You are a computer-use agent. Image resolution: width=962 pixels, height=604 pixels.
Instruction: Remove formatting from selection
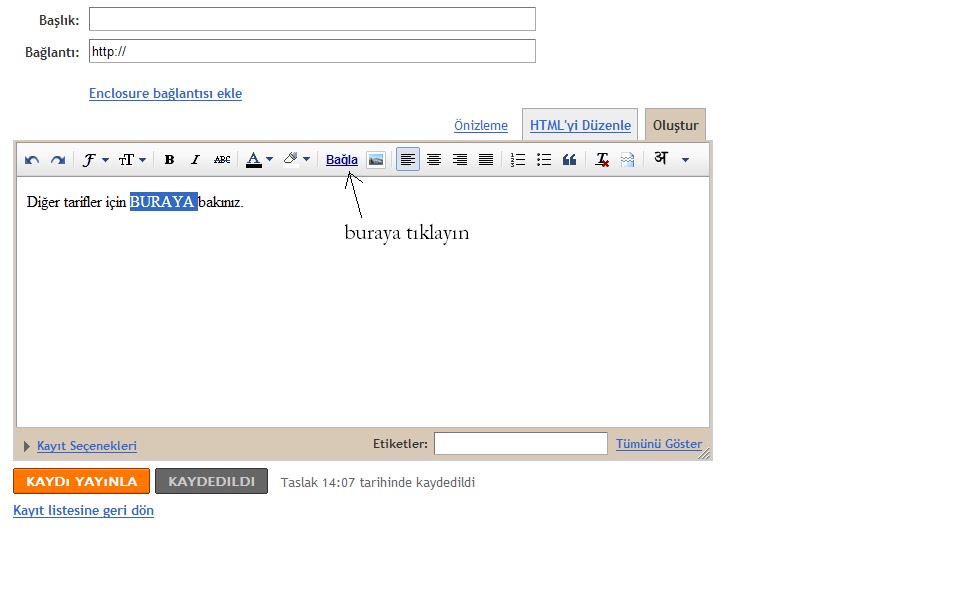point(602,160)
